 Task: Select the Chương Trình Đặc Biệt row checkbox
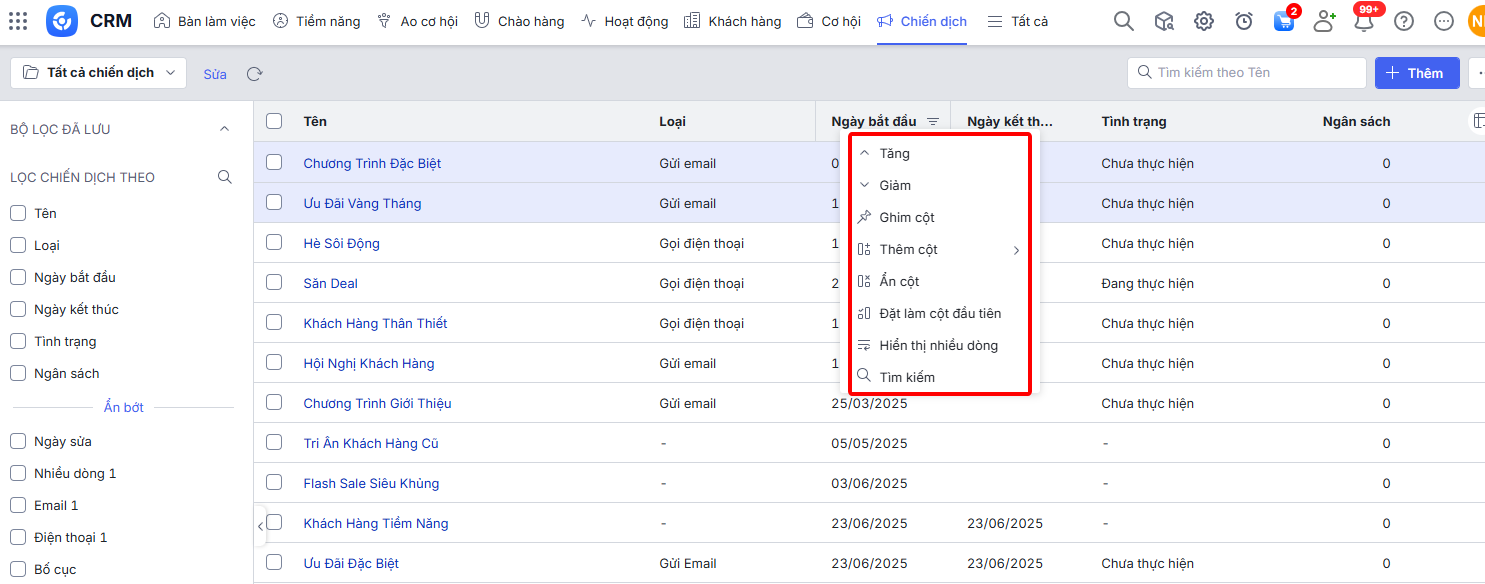point(274,162)
